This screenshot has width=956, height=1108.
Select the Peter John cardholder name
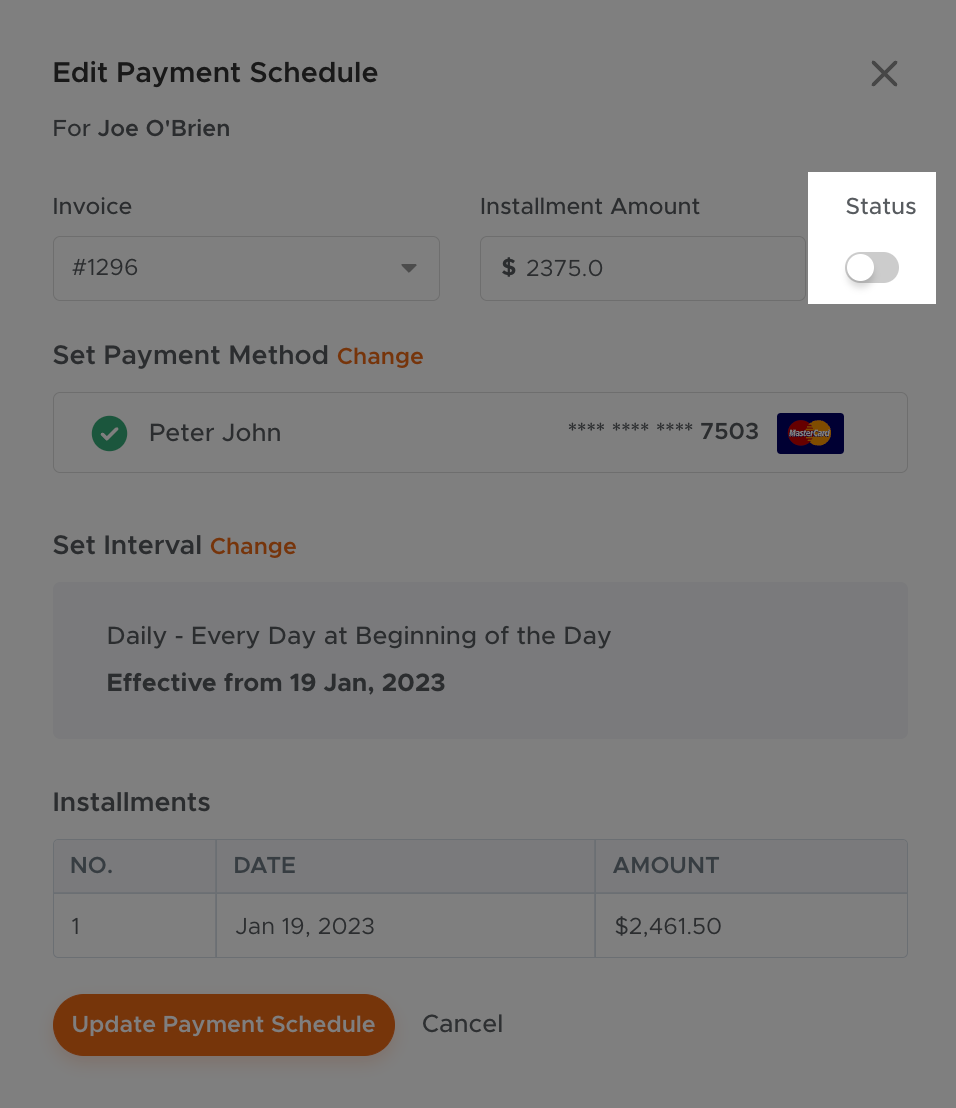coord(215,433)
